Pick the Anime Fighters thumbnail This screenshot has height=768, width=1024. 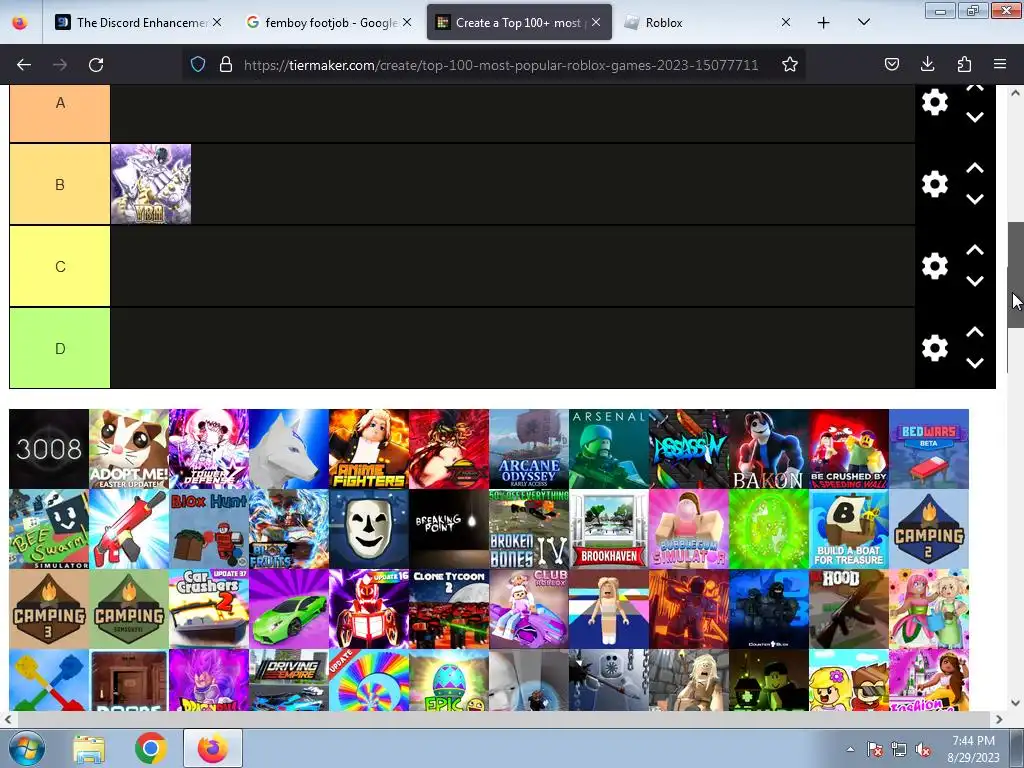tap(369, 449)
